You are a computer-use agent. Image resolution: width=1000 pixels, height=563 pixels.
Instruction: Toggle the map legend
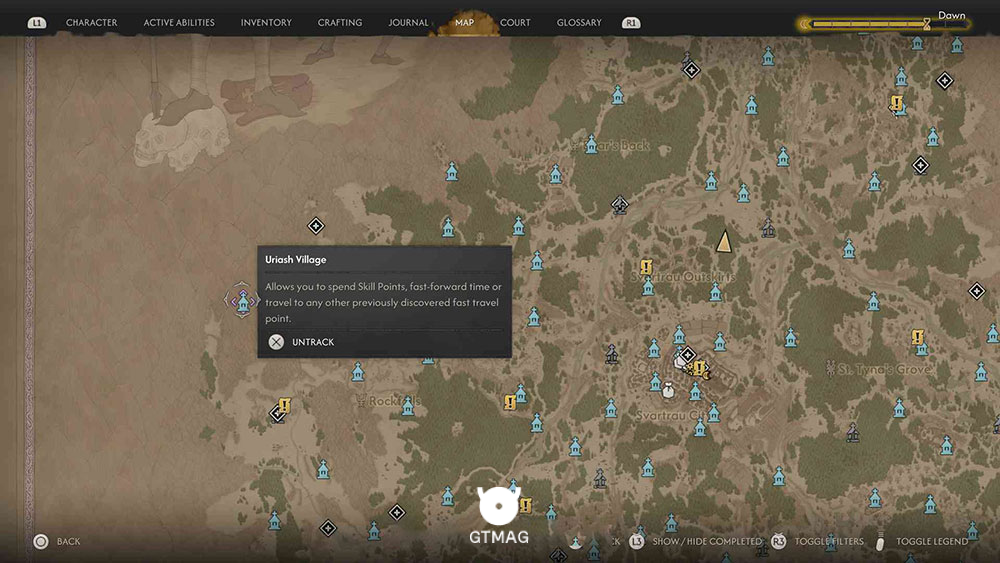coord(922,541)
